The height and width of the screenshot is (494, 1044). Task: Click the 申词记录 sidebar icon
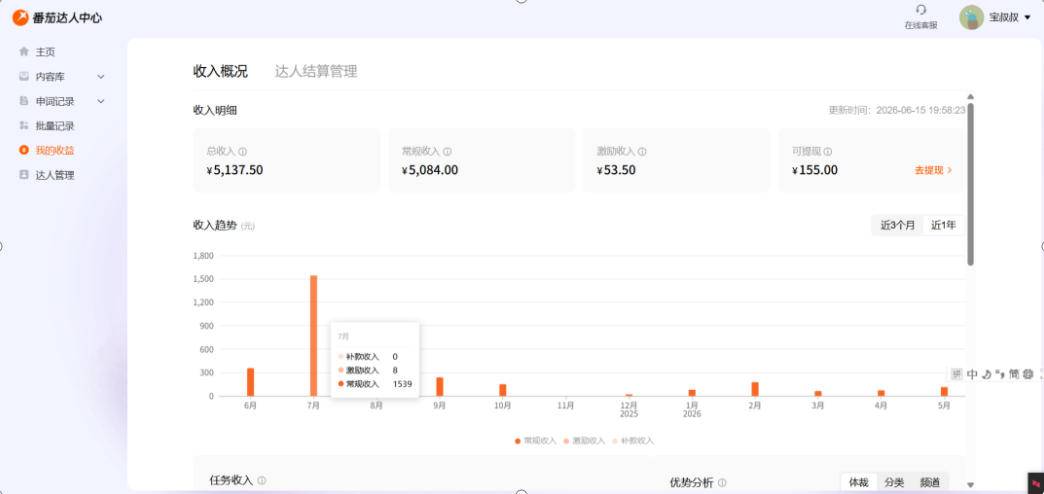(24, 101)
